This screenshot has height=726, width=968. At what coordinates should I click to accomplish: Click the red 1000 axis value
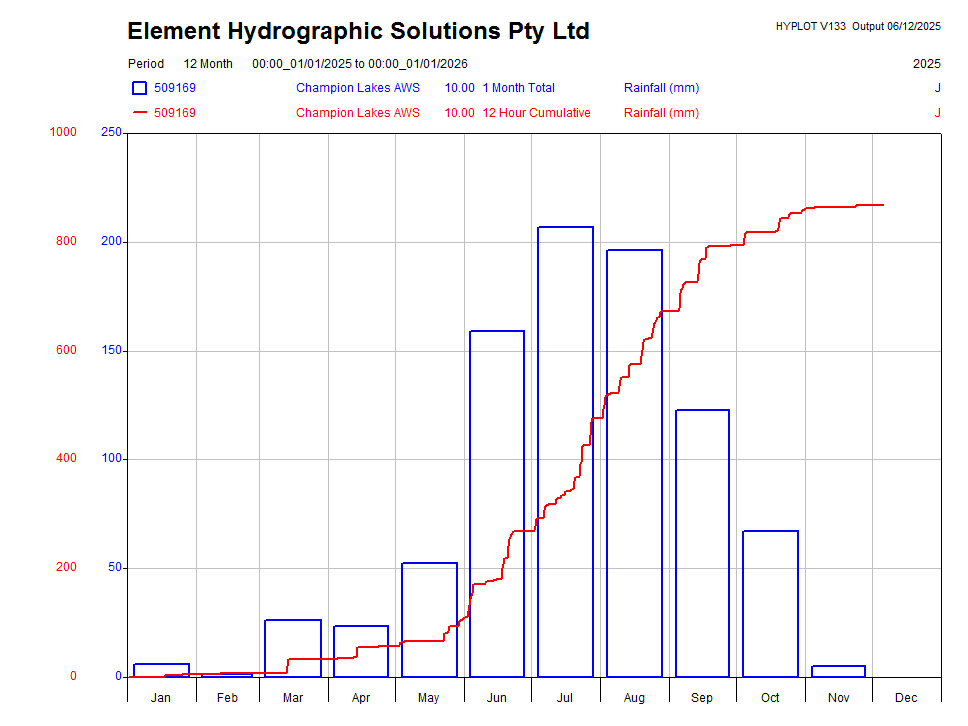(63, 132)
